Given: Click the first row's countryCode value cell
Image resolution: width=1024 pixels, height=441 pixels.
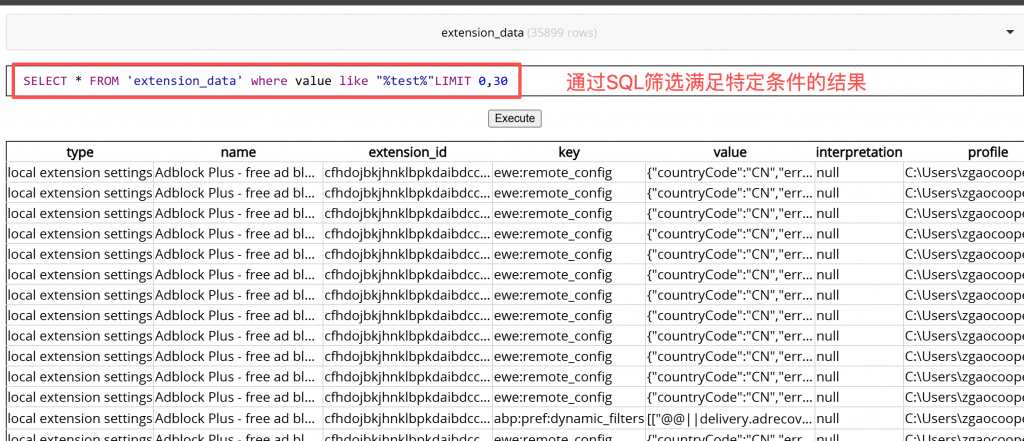Looking at the screenshot, I should [729, 172].
